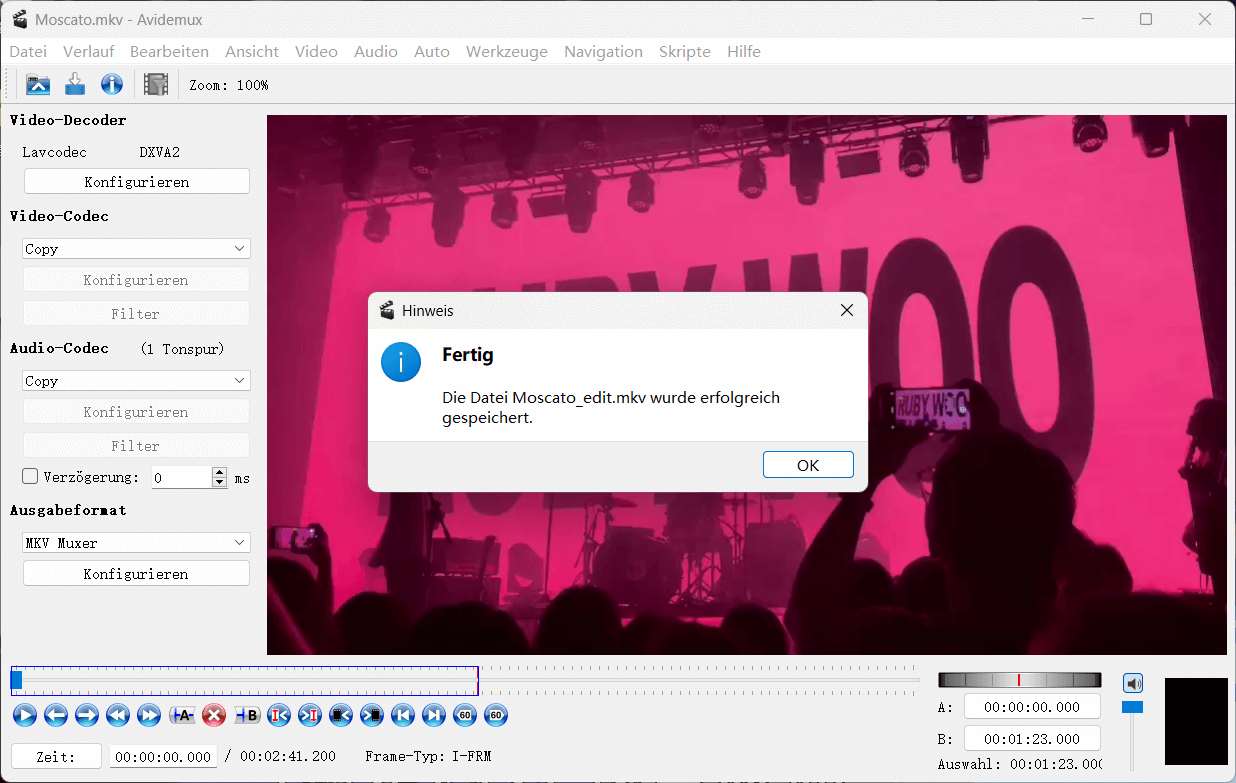
Task: Open the Werkzeuge menu
Action: click(507, 52)
